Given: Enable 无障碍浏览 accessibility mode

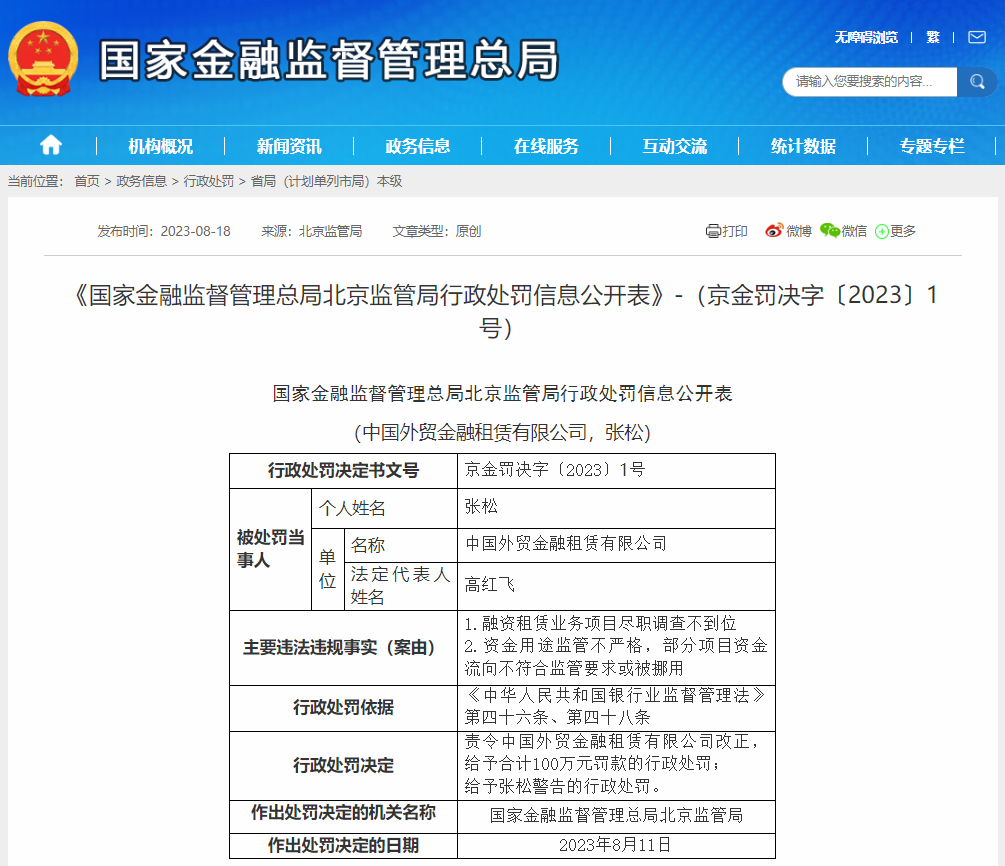Looking at the screenshot, I should [866, 37].
